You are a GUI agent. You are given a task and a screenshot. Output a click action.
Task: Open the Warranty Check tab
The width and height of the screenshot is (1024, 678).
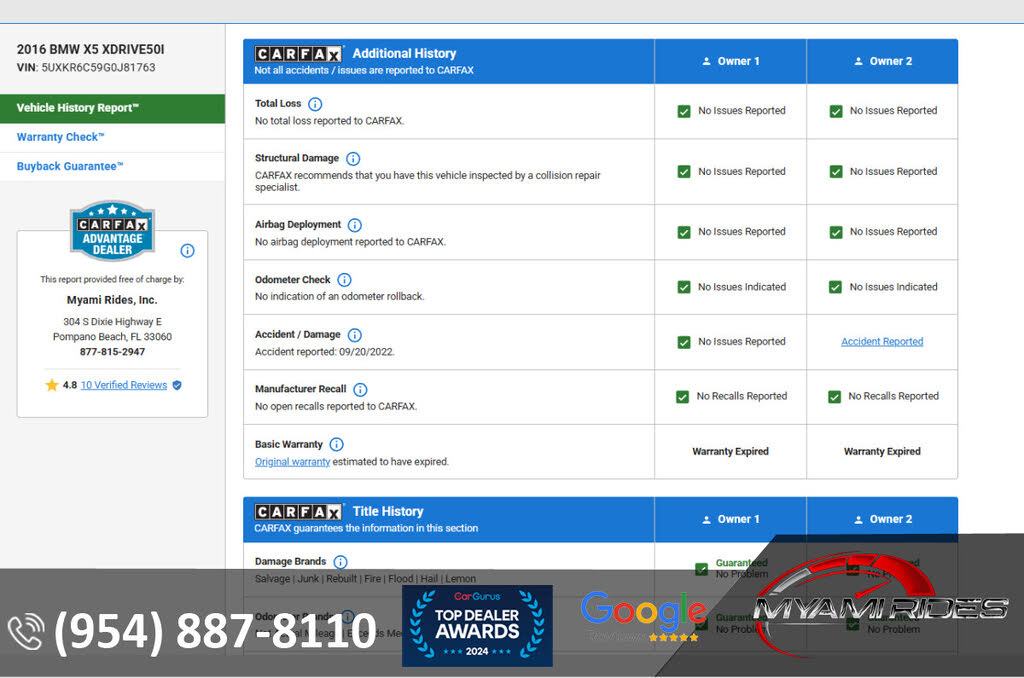112,138
